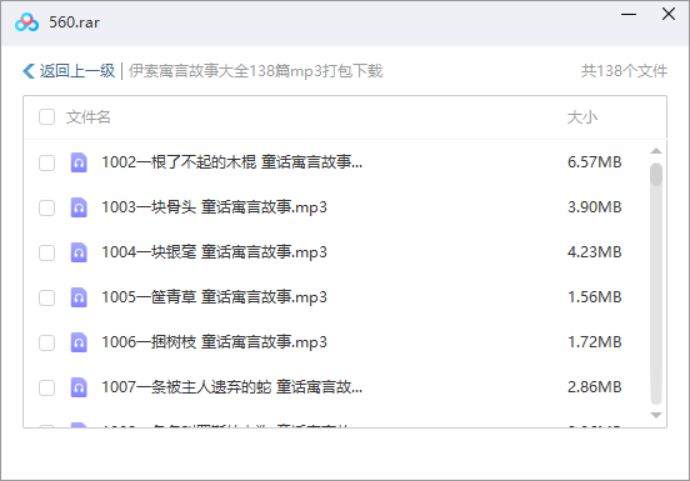Screen dimensions: 690x481
Task: Click the back chevron arrow icon
Action: (28, 71)
